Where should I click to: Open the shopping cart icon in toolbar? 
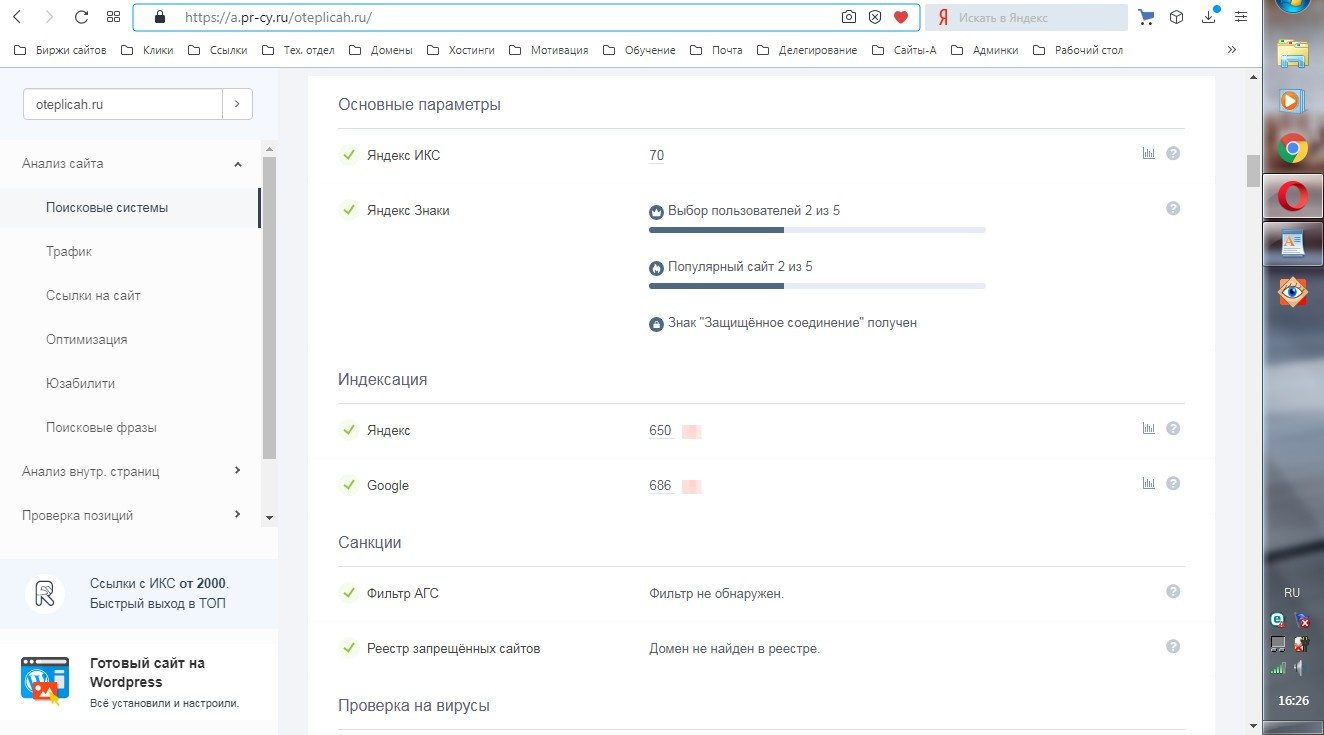[1147, 17]
